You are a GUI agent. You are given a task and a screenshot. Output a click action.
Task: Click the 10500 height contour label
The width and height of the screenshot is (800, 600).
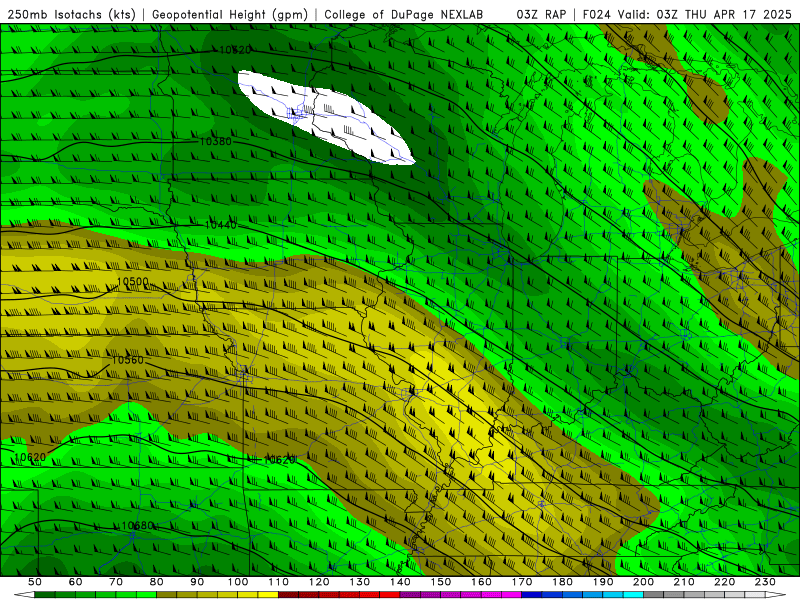[133, 282]
